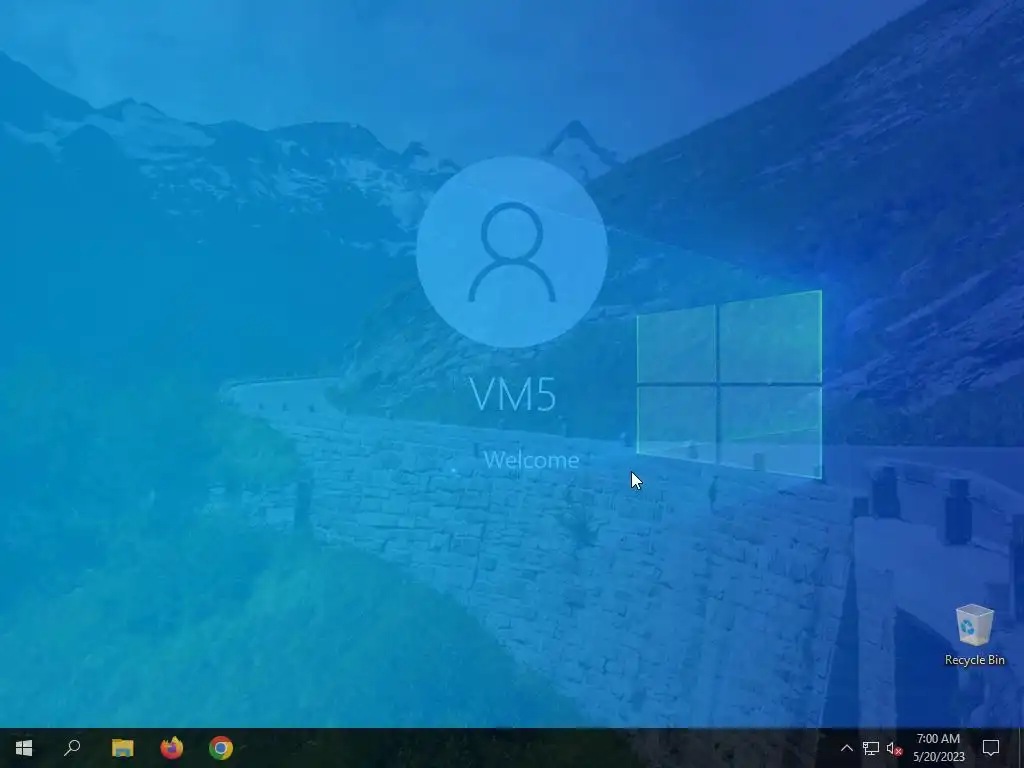This screenshot has width=1024, height=768.
Task: Launch Firefox from the taskbar
Action: (172, 748)
